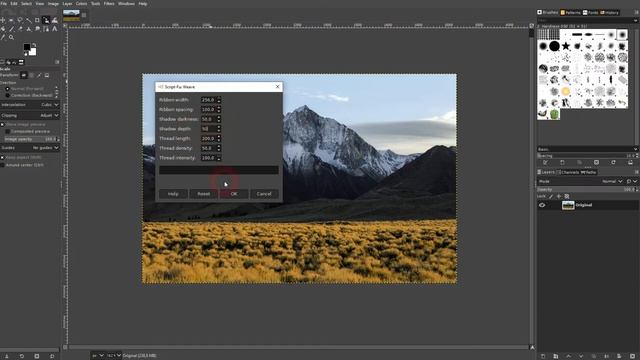Select the Text tool (A icon)

(54, 29)
